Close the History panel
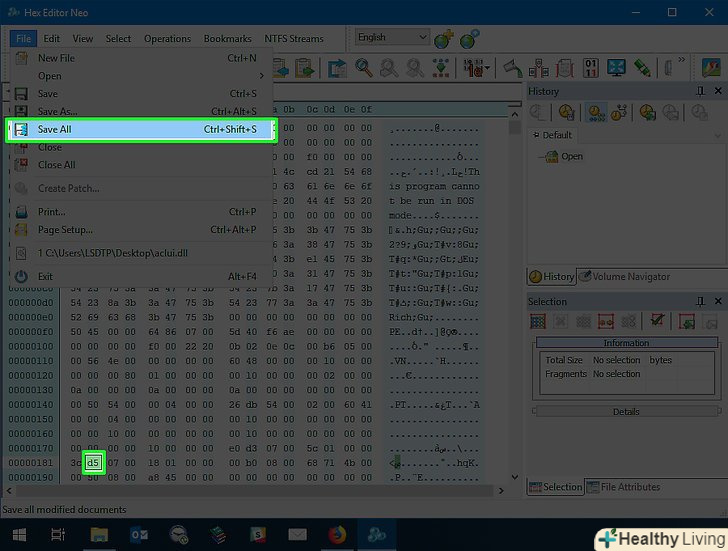This screenshot has height=551, width=728. pyautogui.click(x=718, y=91)
